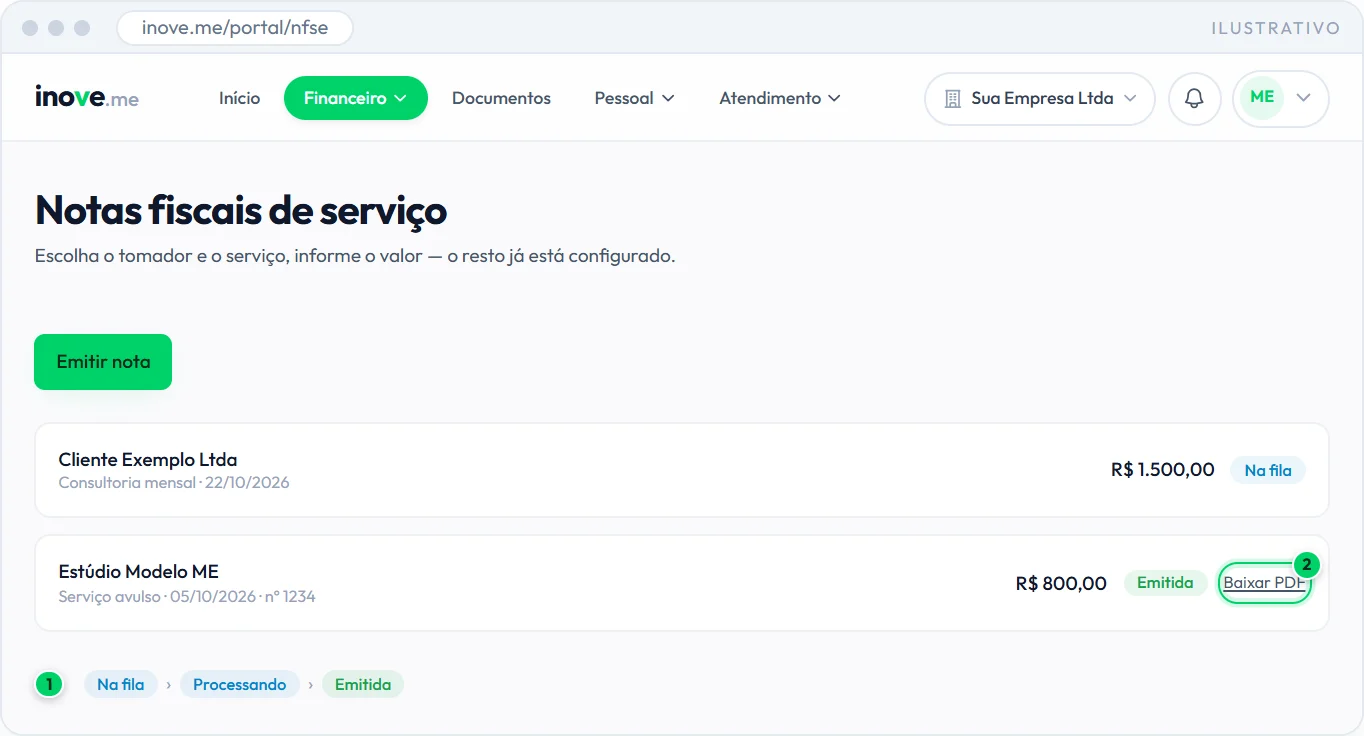Download the PDF for Estúdio Modelo ME
Screen dimensions: 1364x736
[1264, 583]
